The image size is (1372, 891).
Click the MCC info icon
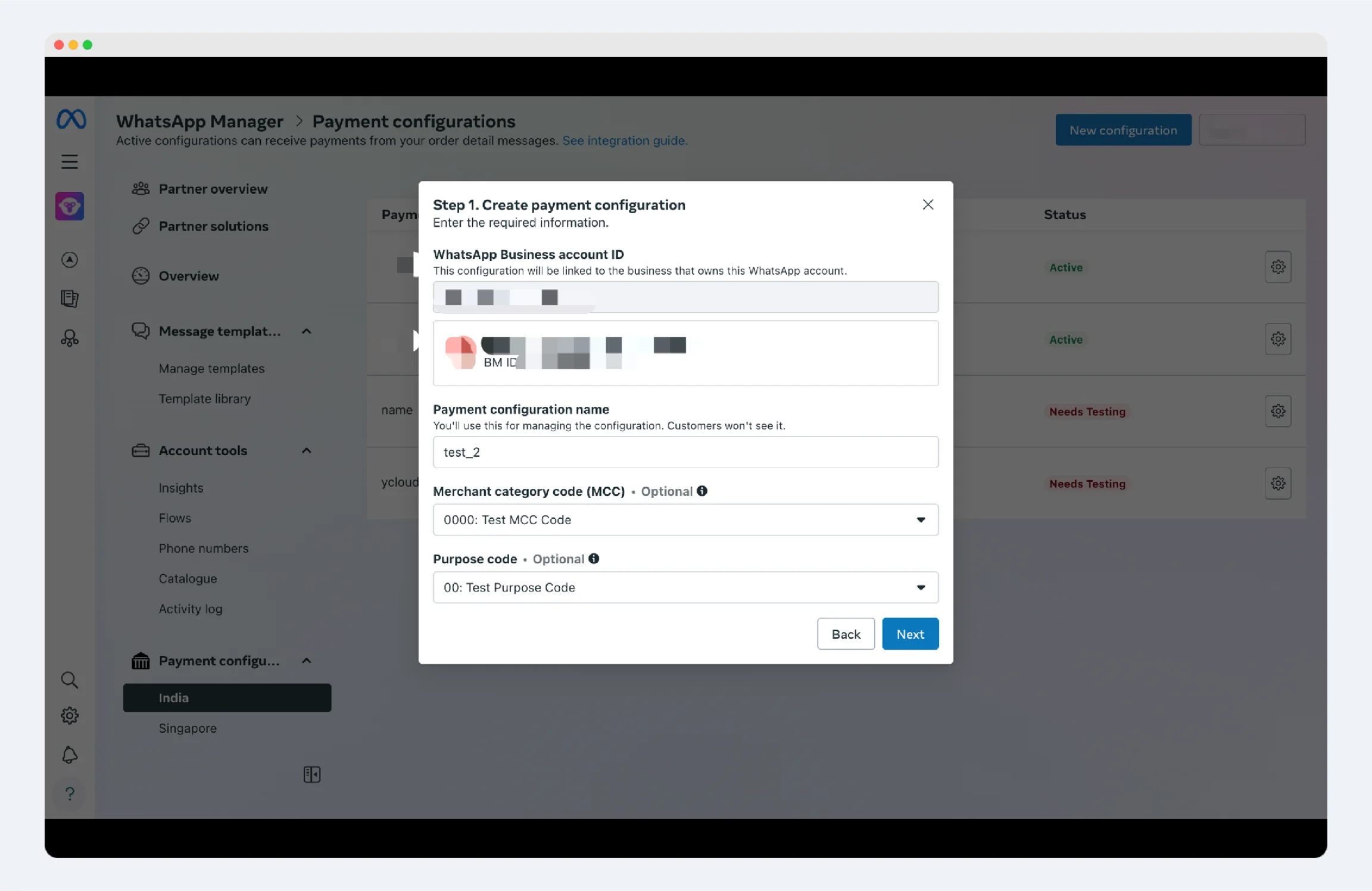702,491
